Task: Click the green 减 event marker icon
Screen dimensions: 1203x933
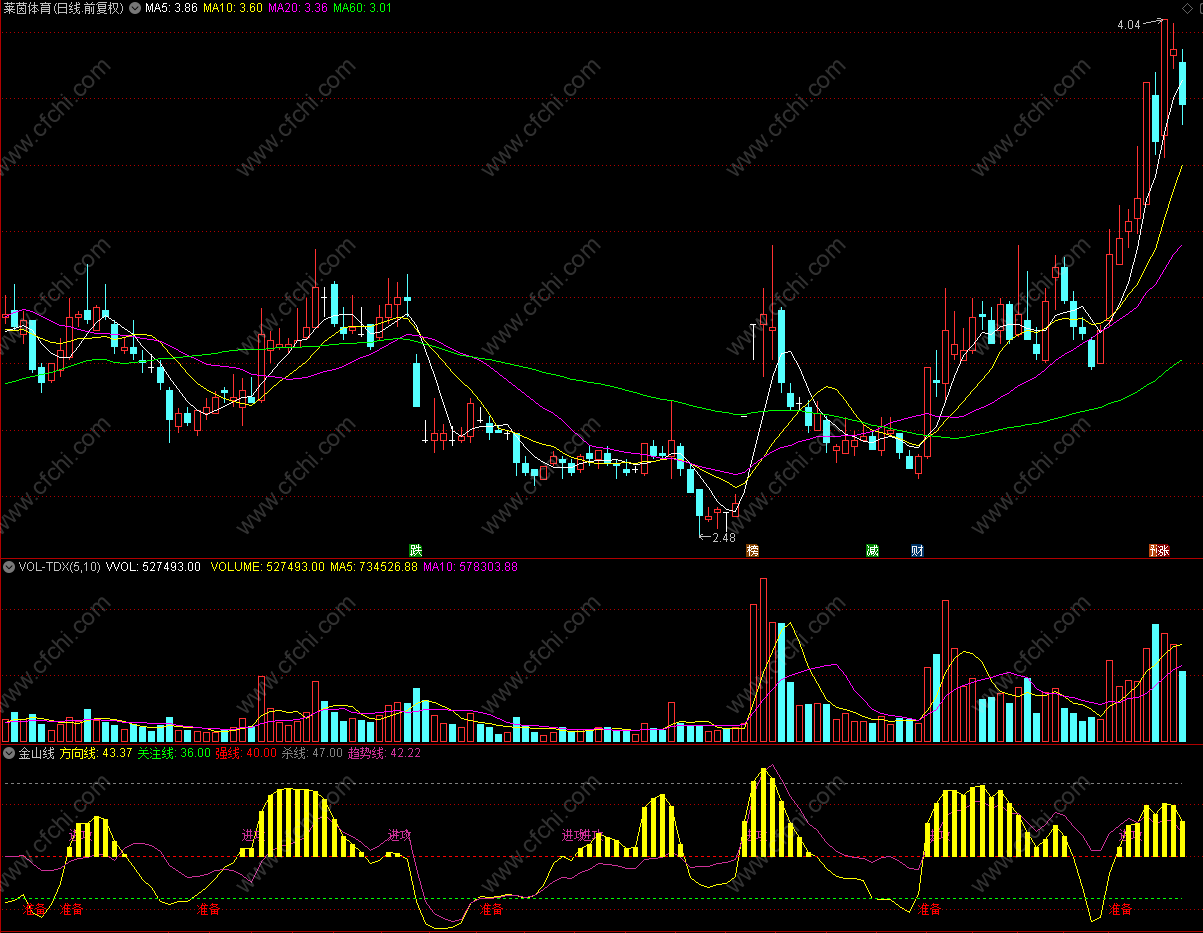Action: [873, 550]
